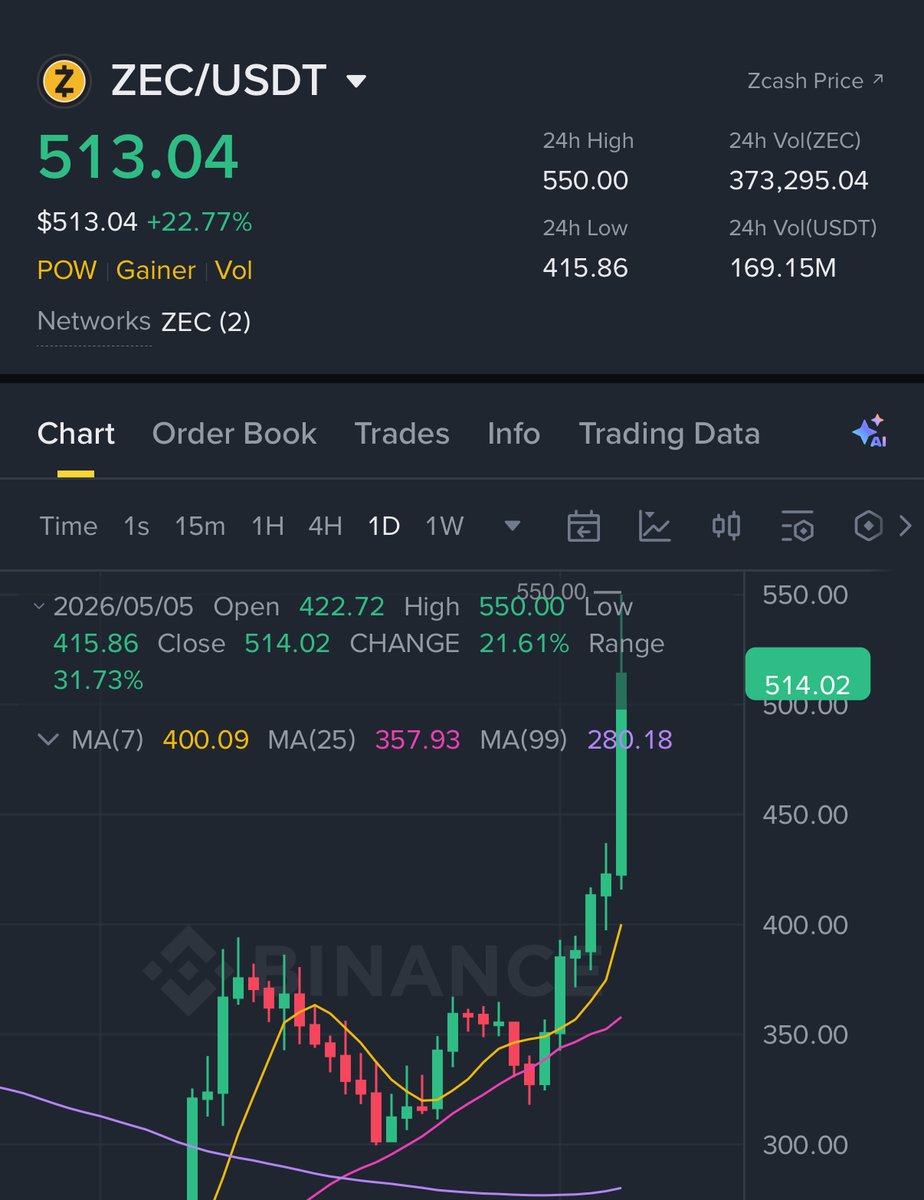The width and height of the screenshot is (924, 1200).
Task: Click the +22.77% change value
Action: pyautogui.click(x=199, y=222)
